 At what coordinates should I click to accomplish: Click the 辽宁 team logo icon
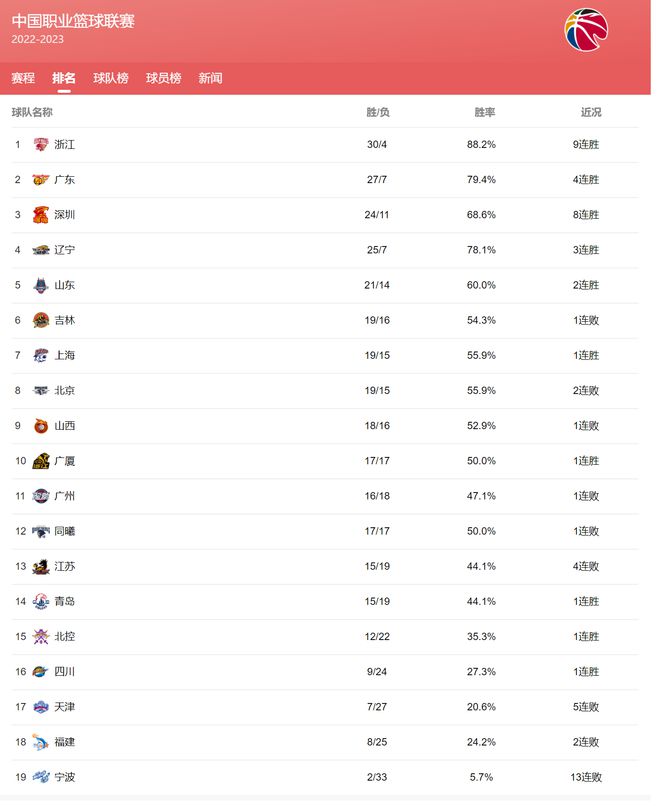pyautogui.click(x=41, y=250)
